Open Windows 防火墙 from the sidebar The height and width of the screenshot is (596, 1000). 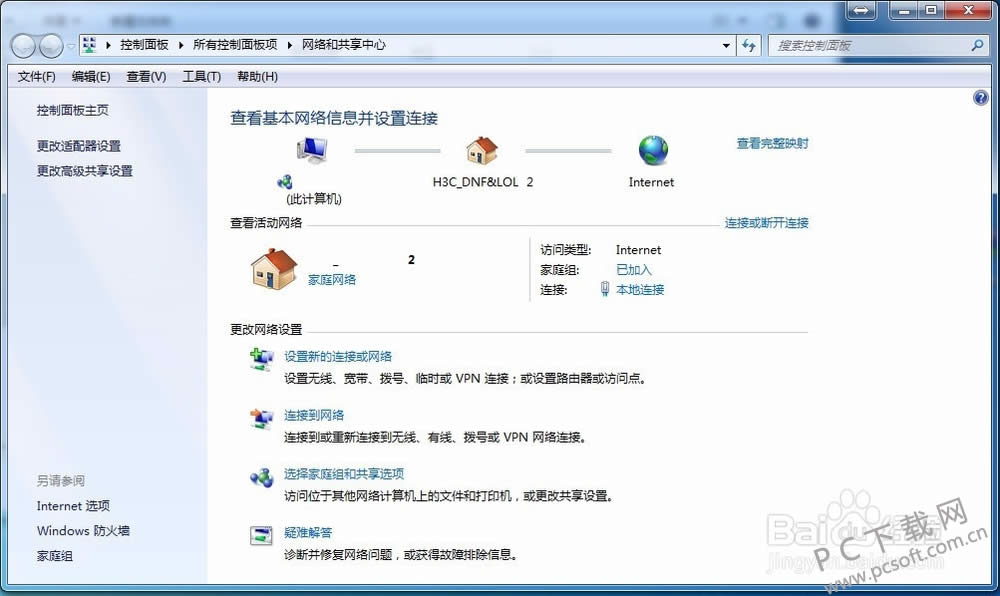tap(83, 531)
